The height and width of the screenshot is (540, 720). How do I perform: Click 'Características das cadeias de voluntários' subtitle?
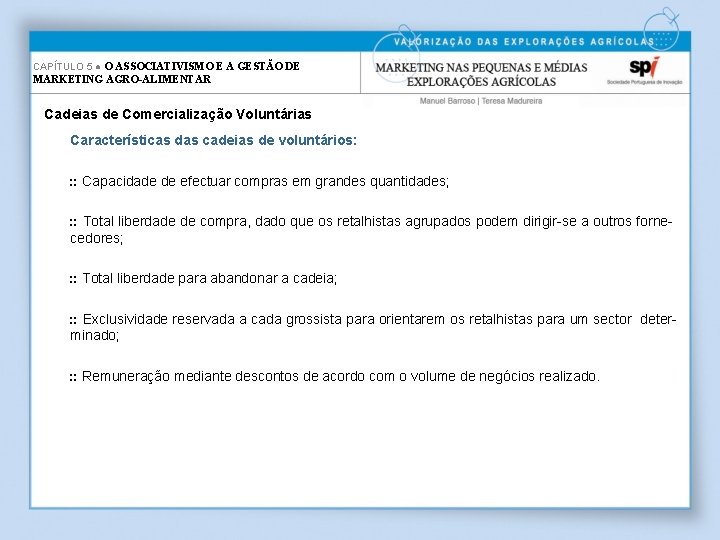point(214,141)
